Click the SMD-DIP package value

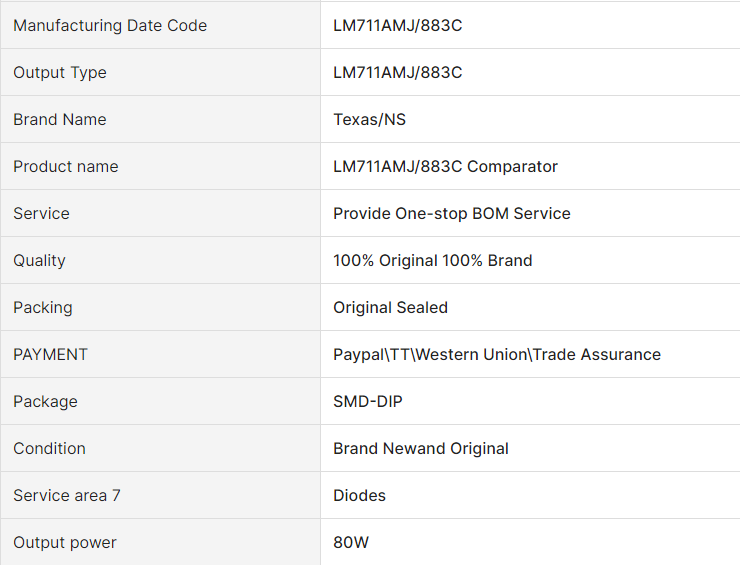point(367,402)
